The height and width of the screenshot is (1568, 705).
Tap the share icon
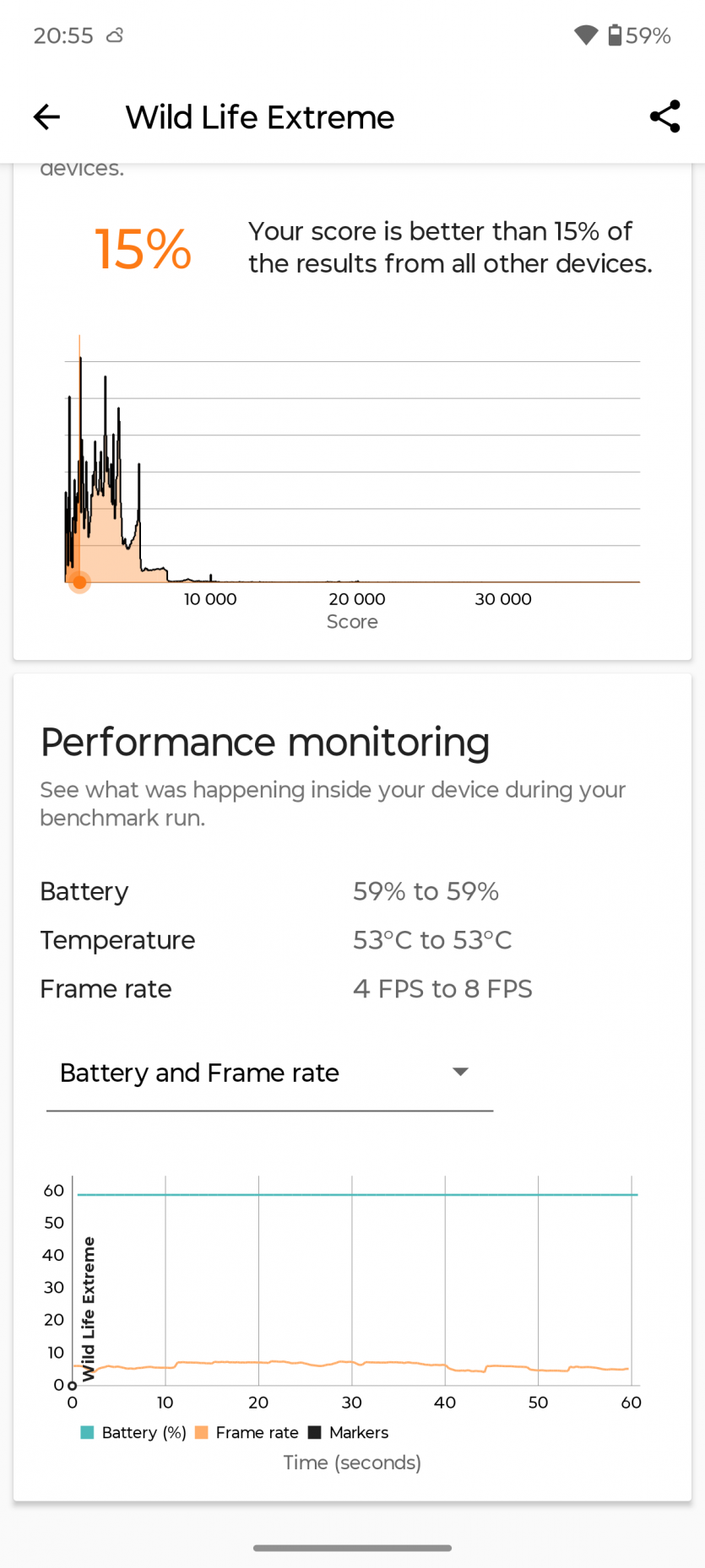point(664,116)
